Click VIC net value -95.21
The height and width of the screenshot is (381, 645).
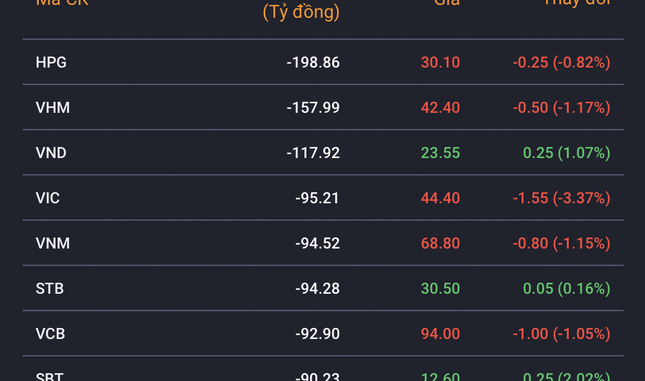tap(317, 198)
